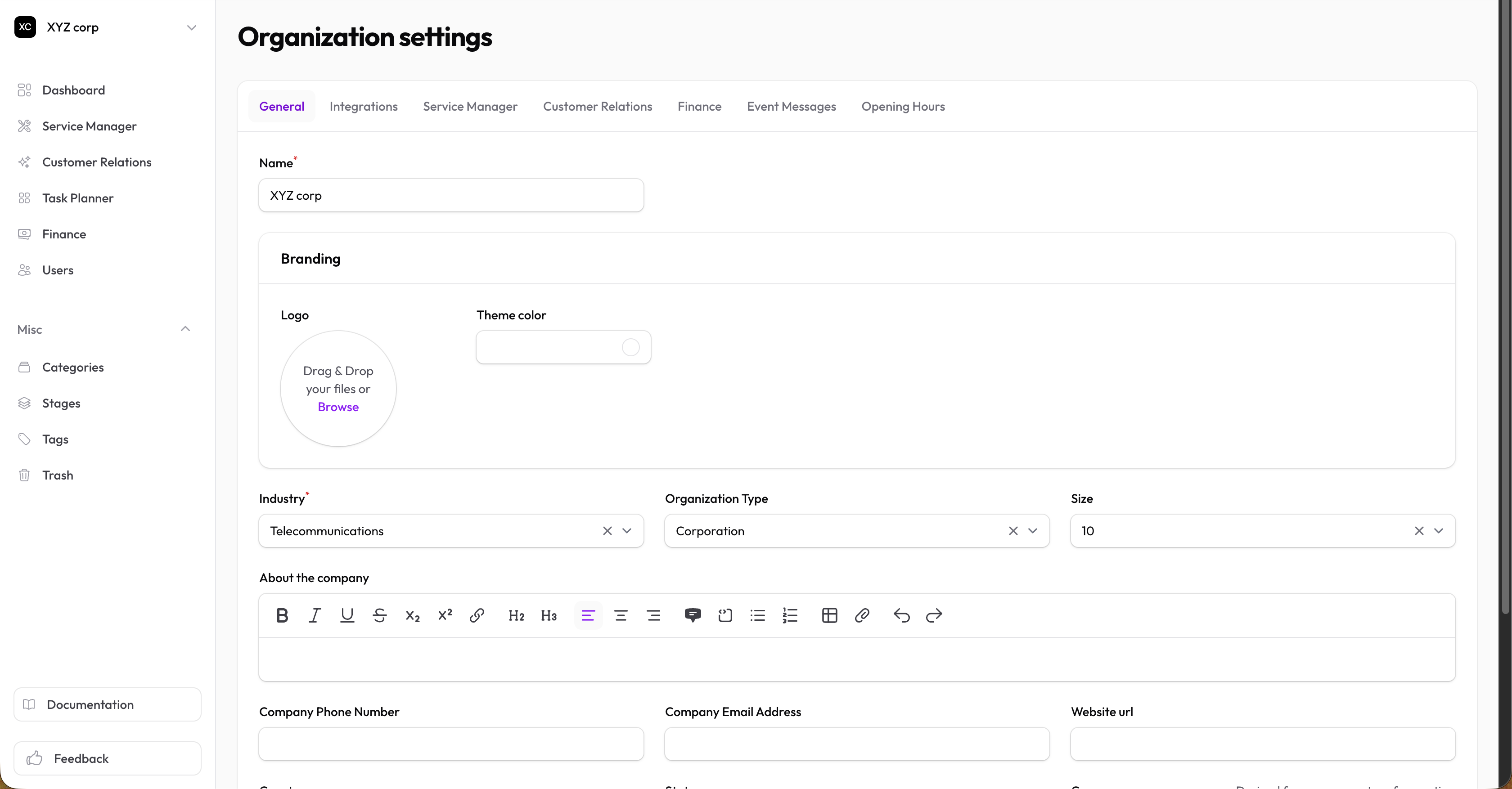Open the Event Messages tab

pos(791,106)
